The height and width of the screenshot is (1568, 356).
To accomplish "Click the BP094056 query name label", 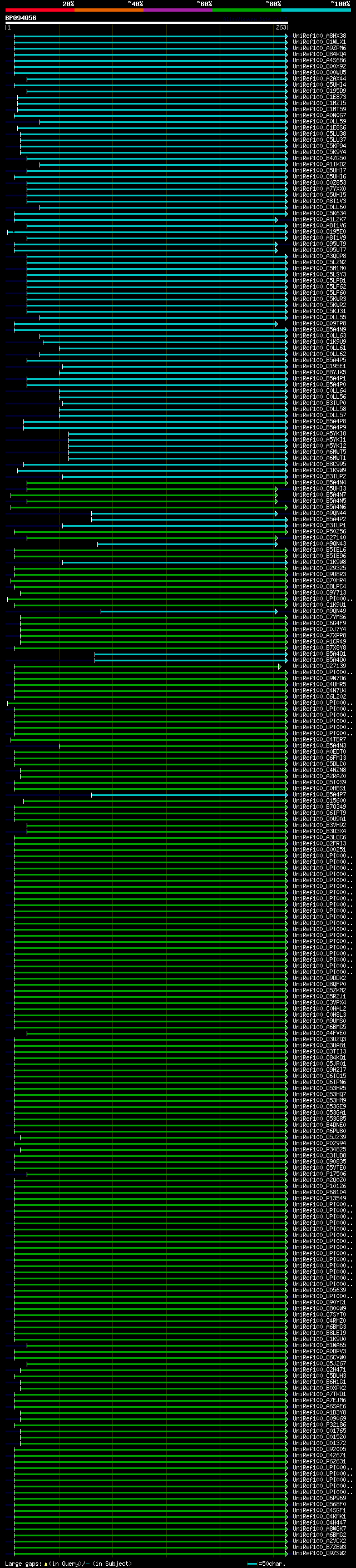I will pos(21,18).
